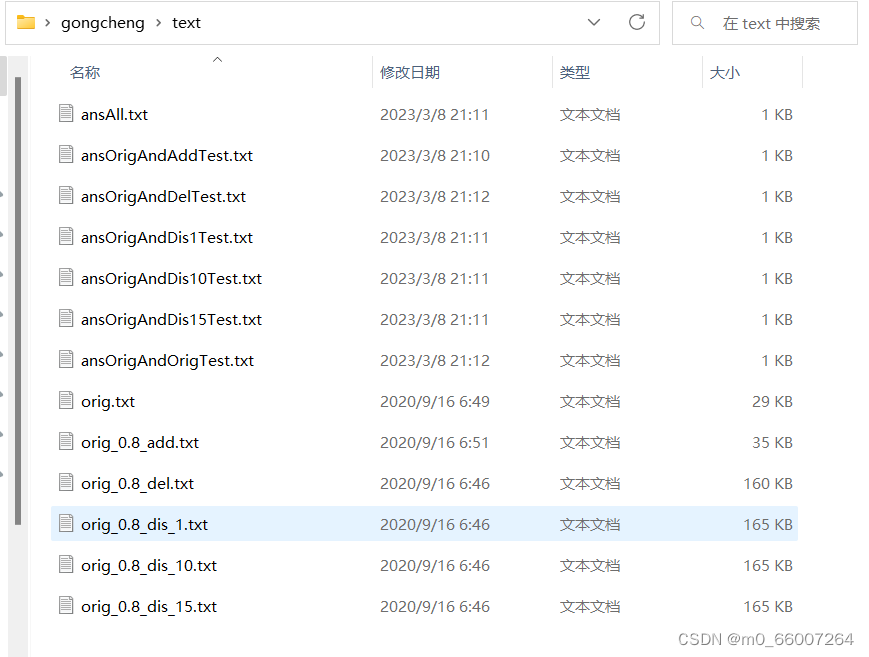Click date 2020/9/16 6:51 of orig_0.8_add.txt

434,443
